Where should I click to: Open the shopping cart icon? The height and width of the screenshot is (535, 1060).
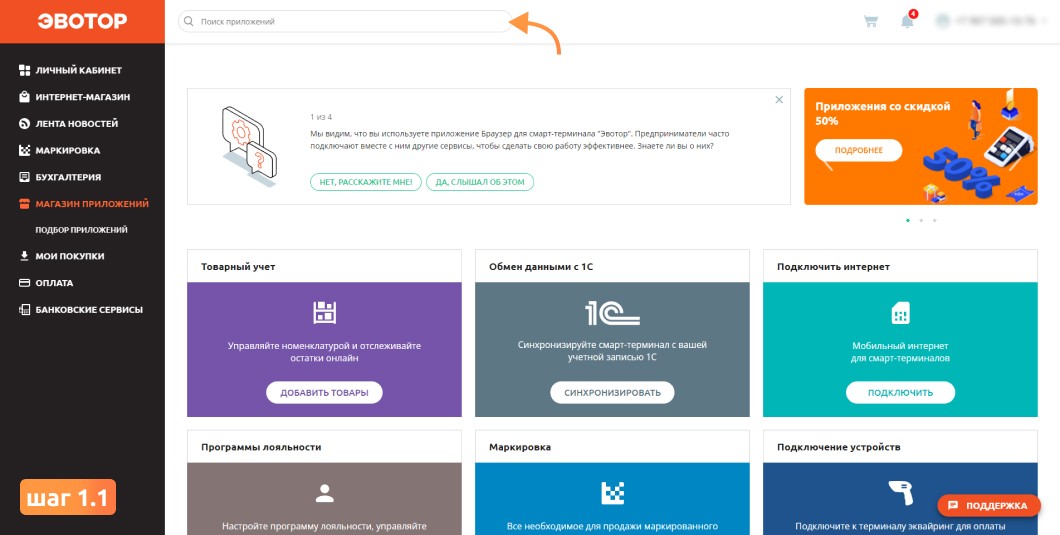(871, 22)
